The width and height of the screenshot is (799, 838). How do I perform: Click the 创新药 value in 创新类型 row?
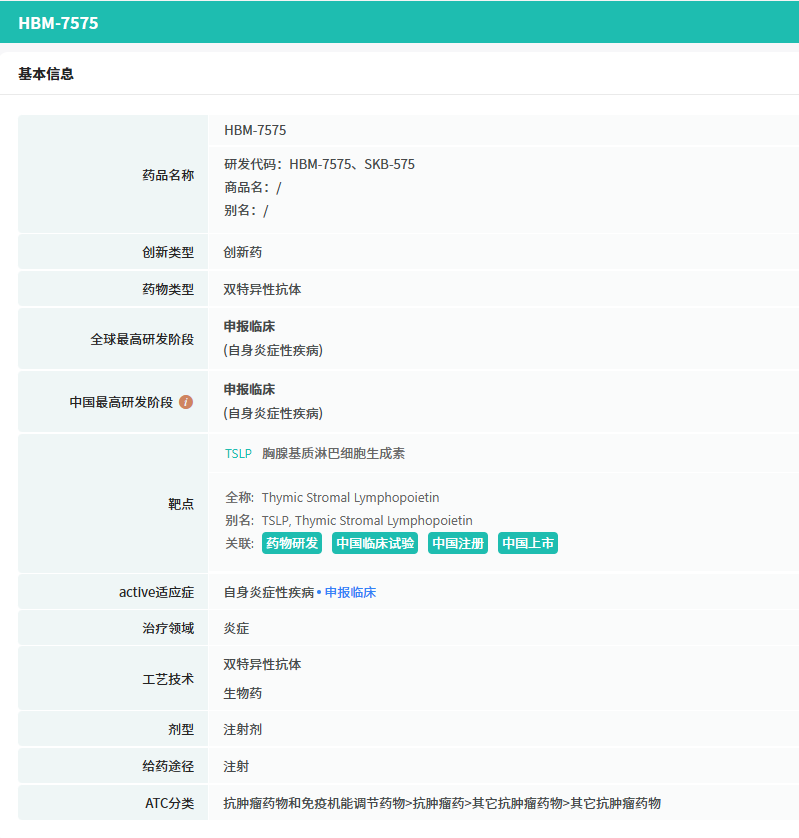tap(243, 252)
